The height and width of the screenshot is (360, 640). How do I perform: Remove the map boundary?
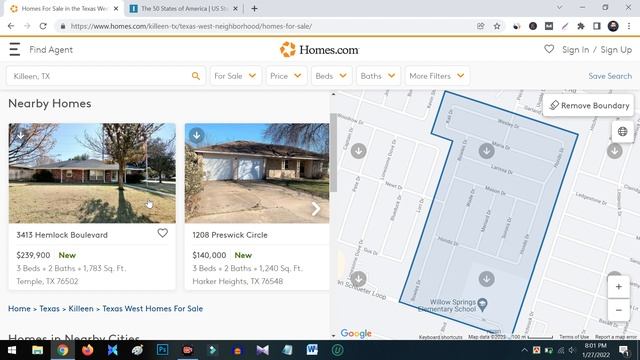click(x=589, y=105)
